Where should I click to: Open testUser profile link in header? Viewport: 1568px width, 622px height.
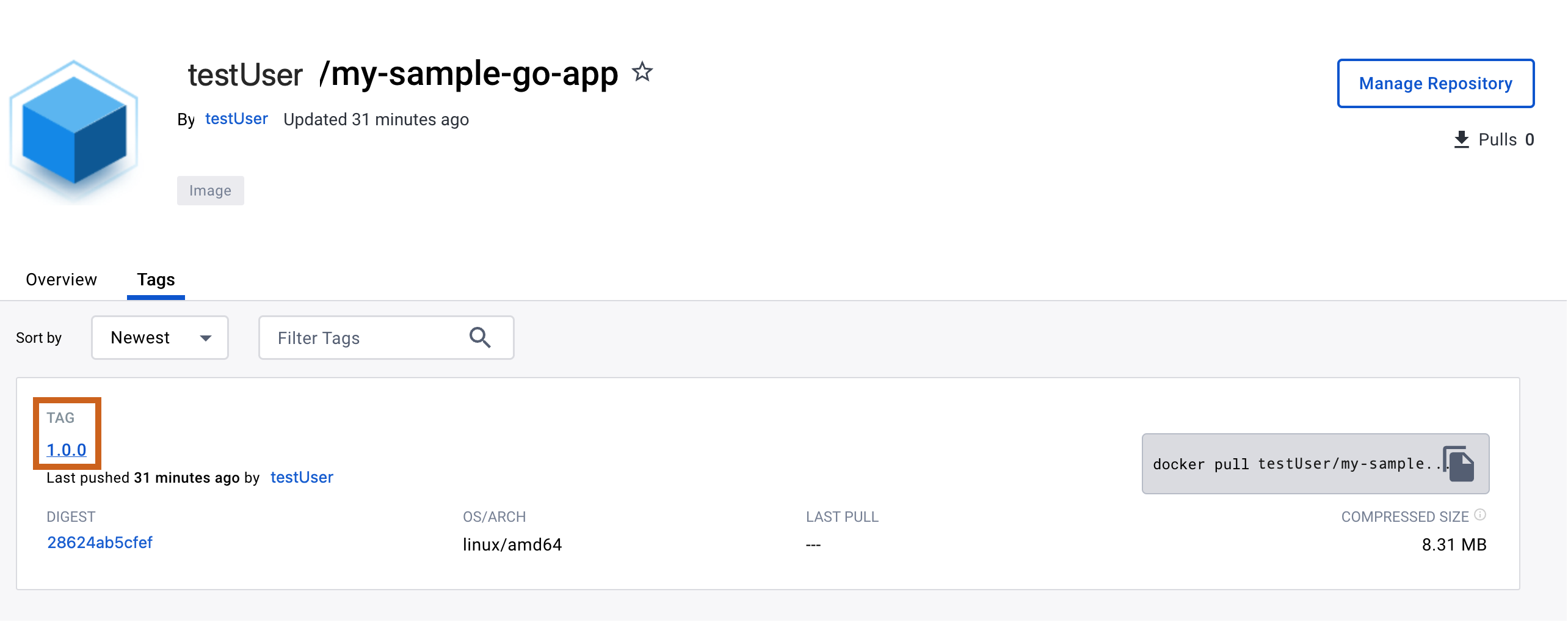236,119
